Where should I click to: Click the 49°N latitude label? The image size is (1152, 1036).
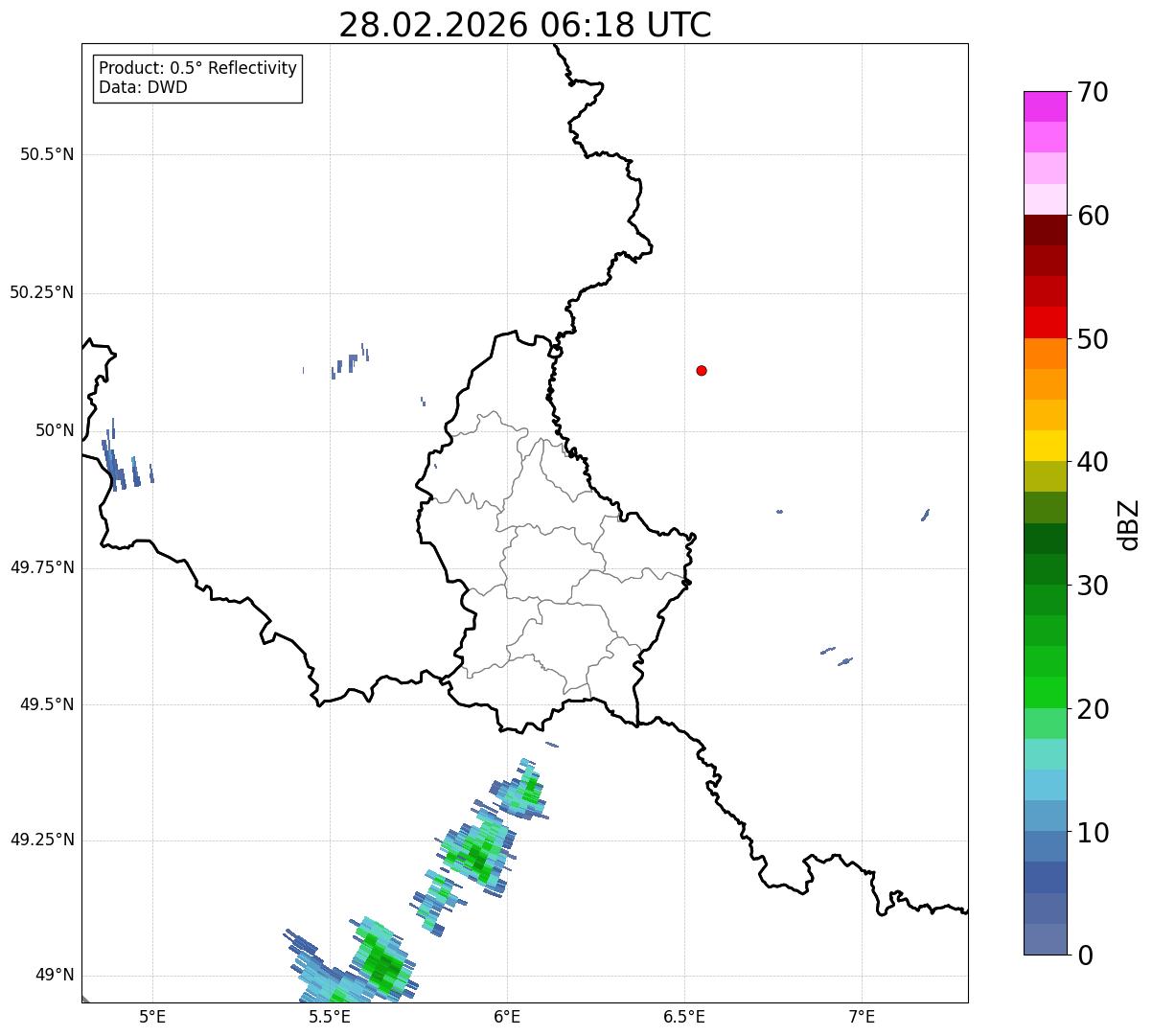click(x=56, y=976)
